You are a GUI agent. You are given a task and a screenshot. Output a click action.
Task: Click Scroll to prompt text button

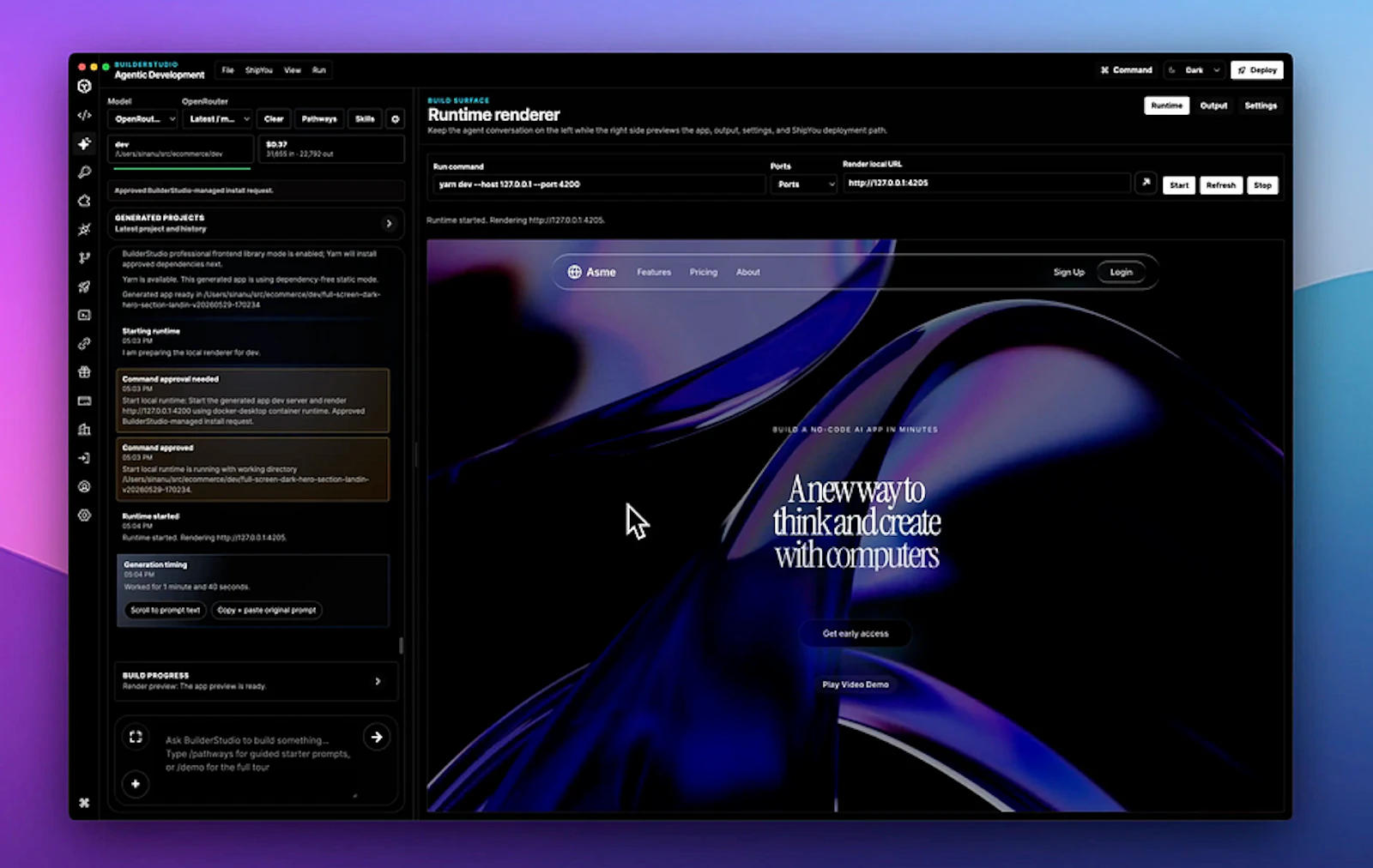(166, 610)
